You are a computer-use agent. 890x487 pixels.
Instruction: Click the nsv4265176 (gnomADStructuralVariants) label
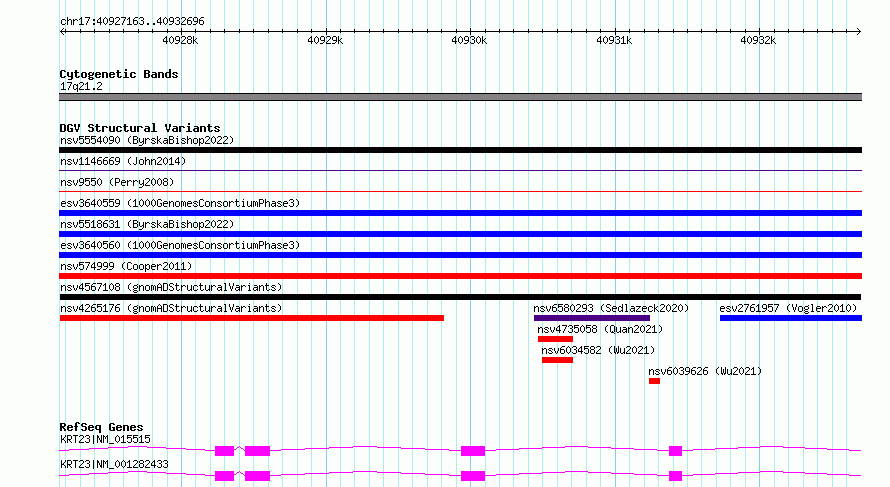(x=171, y=308)
